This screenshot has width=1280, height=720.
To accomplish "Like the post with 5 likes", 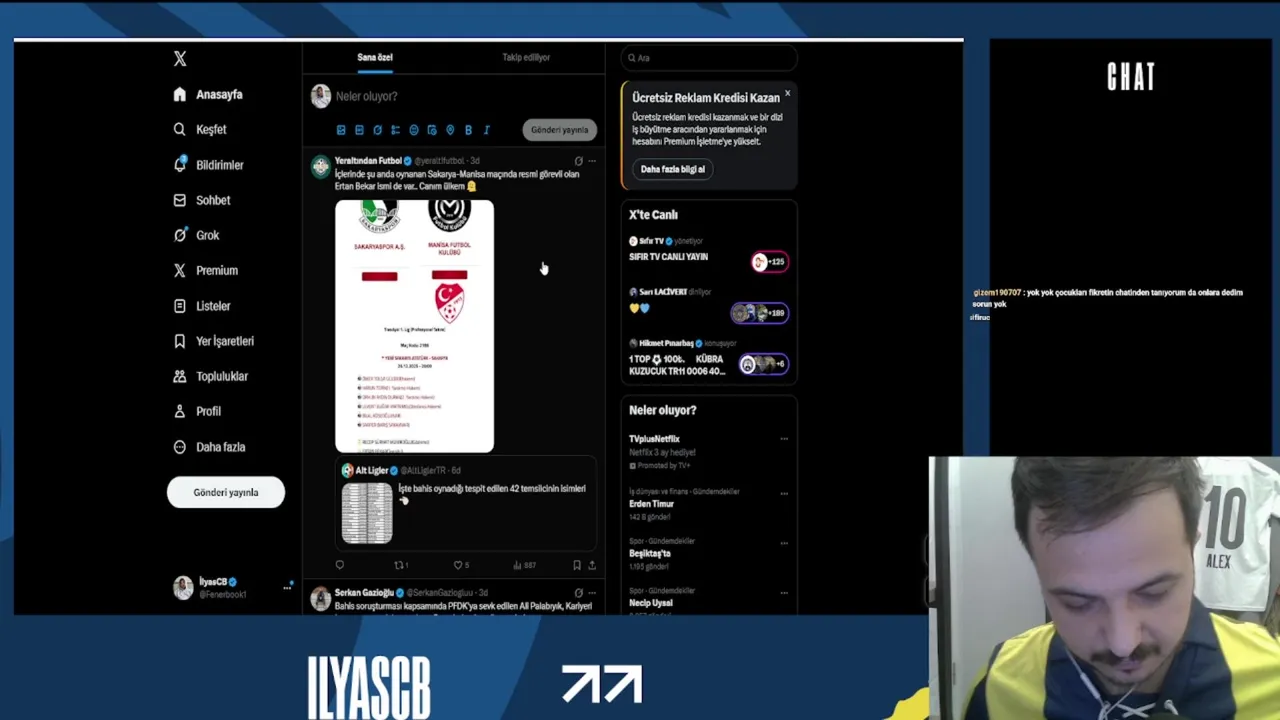I will [461, 565].
